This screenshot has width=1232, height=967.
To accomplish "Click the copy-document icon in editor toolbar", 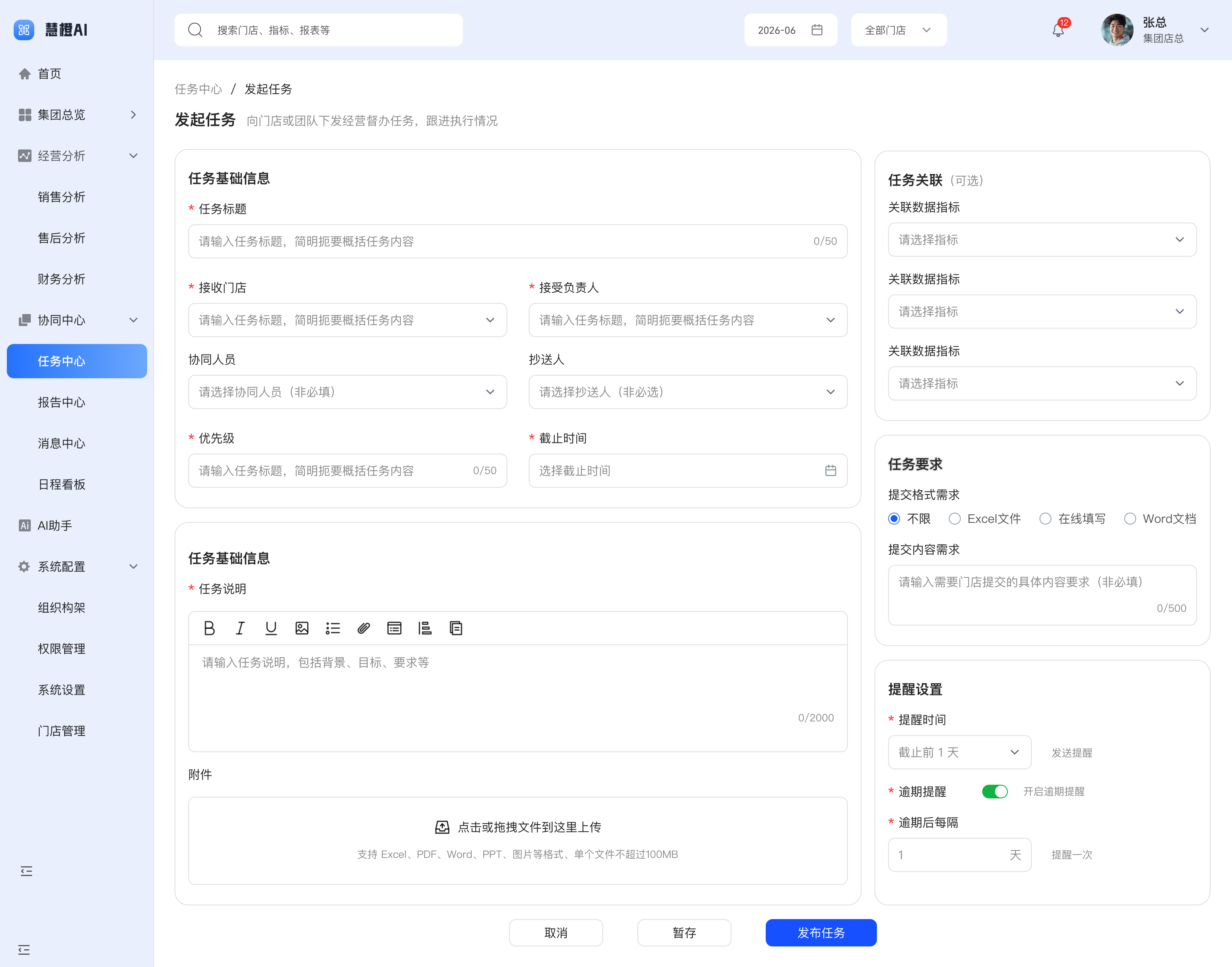I will 456,628.
